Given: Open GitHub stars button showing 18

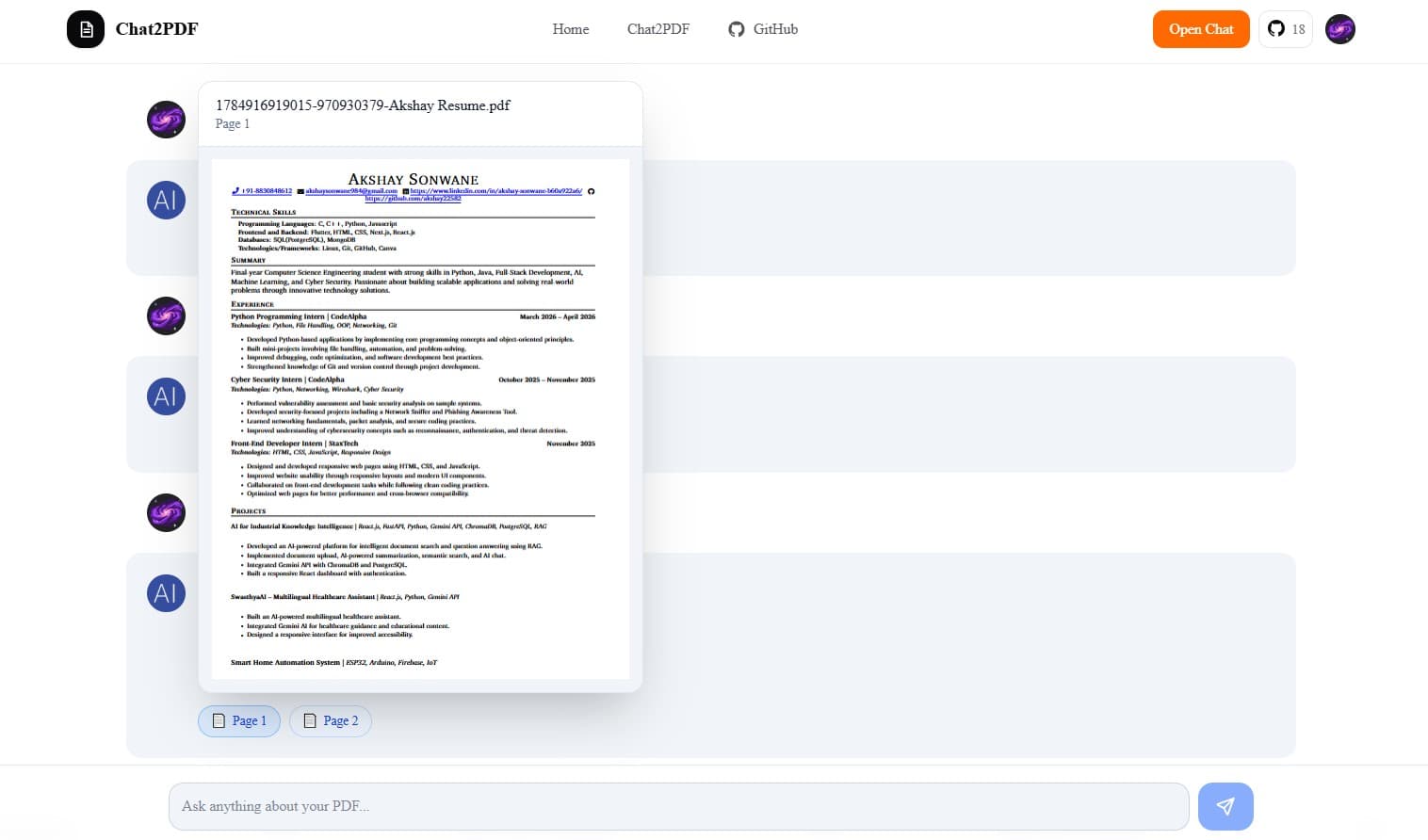Looking at the screenshot, I should [1286, 29].
